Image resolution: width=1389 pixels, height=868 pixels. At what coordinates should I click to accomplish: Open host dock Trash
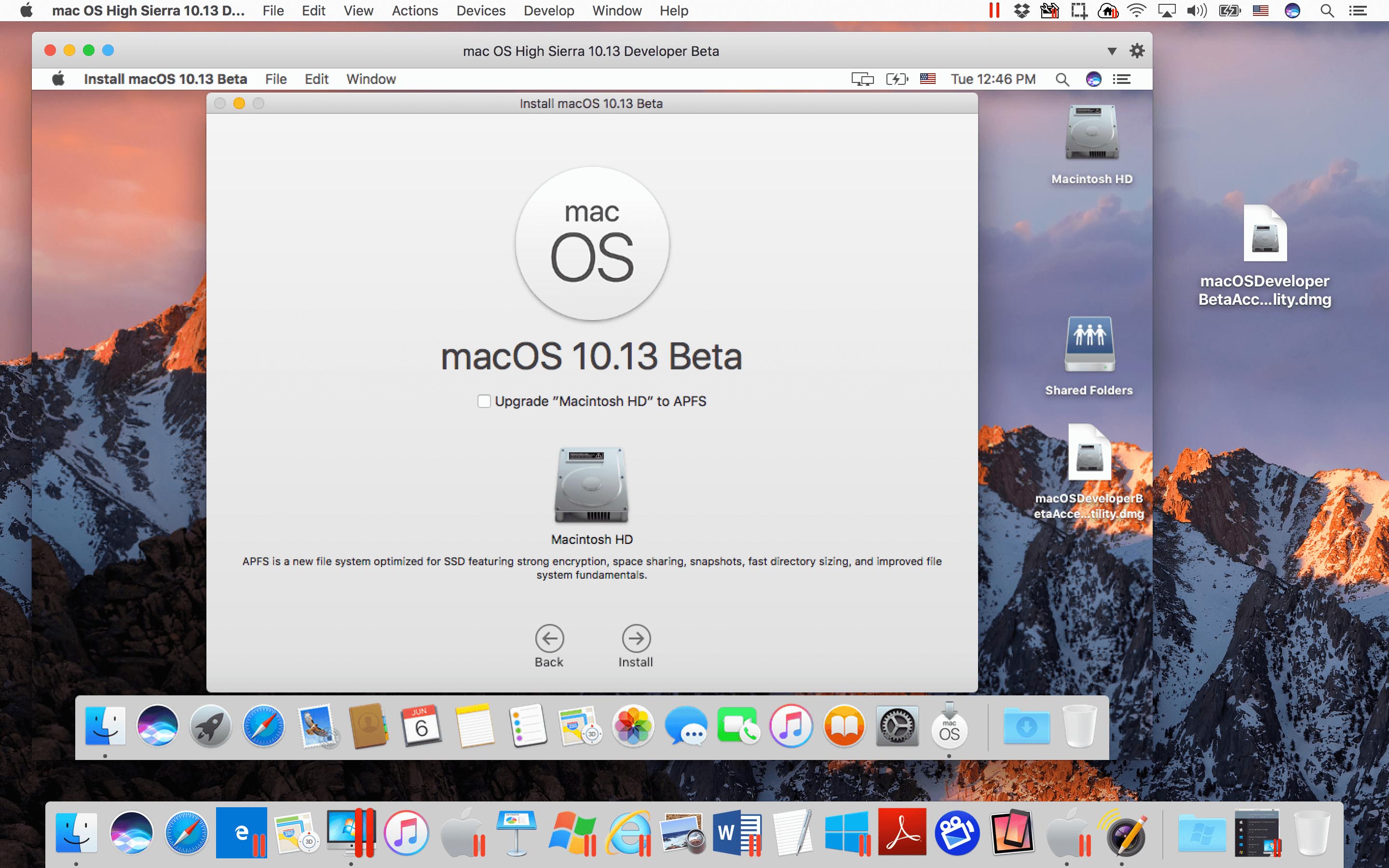pos(1312,832)
